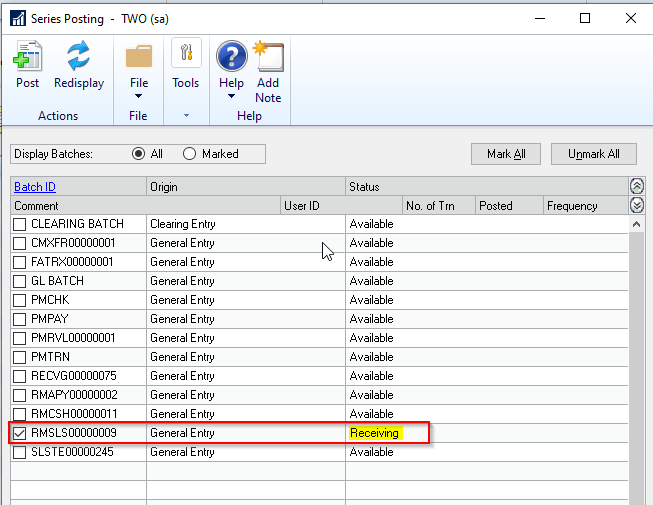Image resolution: width=653 pixels, height=505 pixels.
Task: Open the File folder icon
Action: tap(139, 56)
